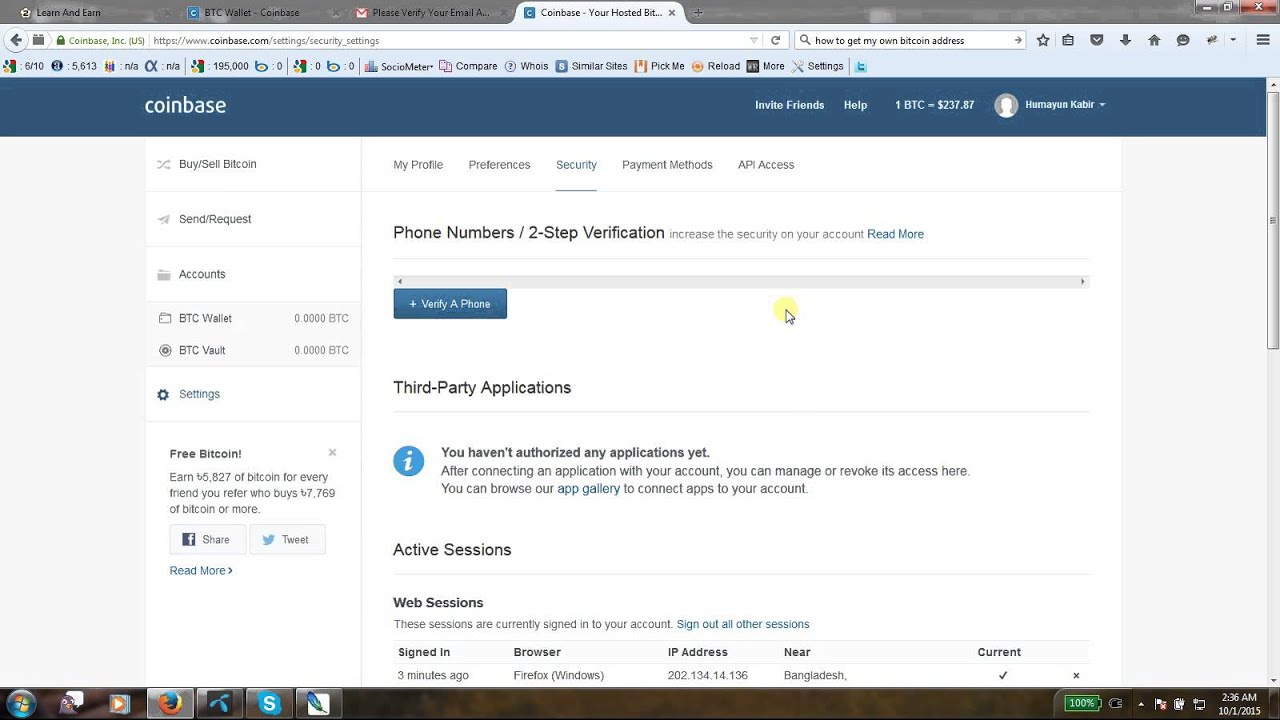Click Compare in the SEO toolbar
Viewport: 1280px width, 720px height.
pyautogui.click(x=468, y=66)
